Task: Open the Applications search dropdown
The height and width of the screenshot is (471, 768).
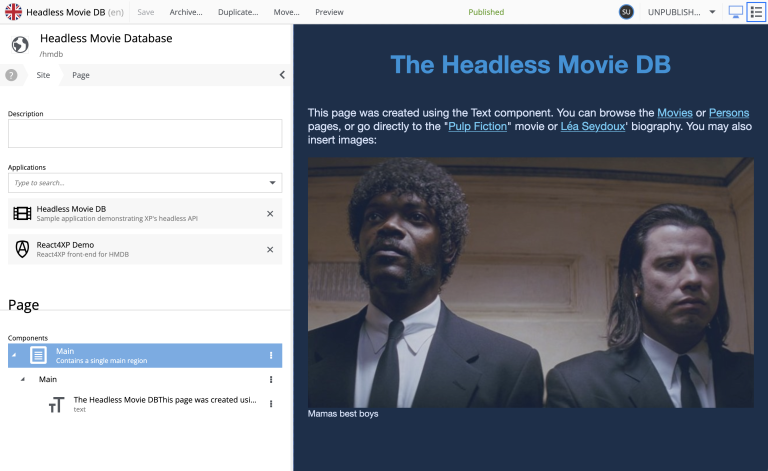Action: [273, 183]
